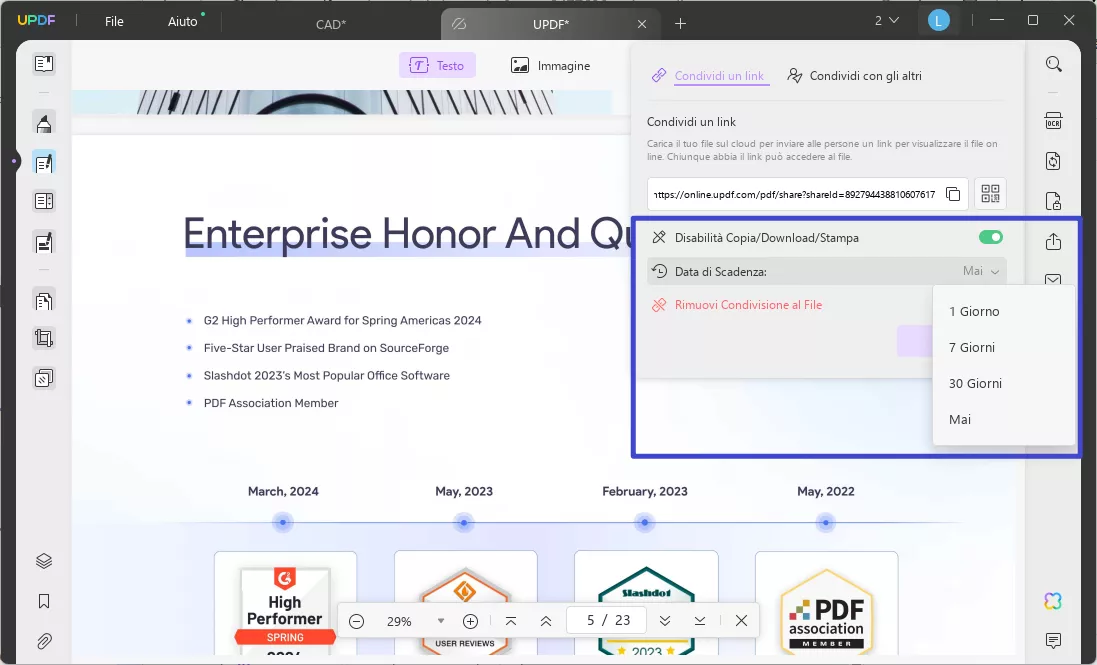Copy the share link with copy icon
This screenshot has height=665, width=1097.
click(953, 194)
